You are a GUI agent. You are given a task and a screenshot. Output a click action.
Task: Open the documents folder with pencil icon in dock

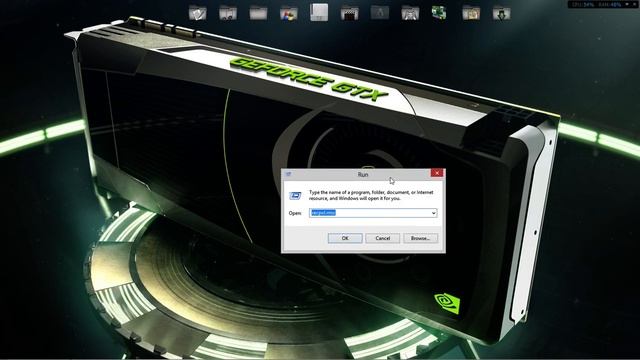198,13
